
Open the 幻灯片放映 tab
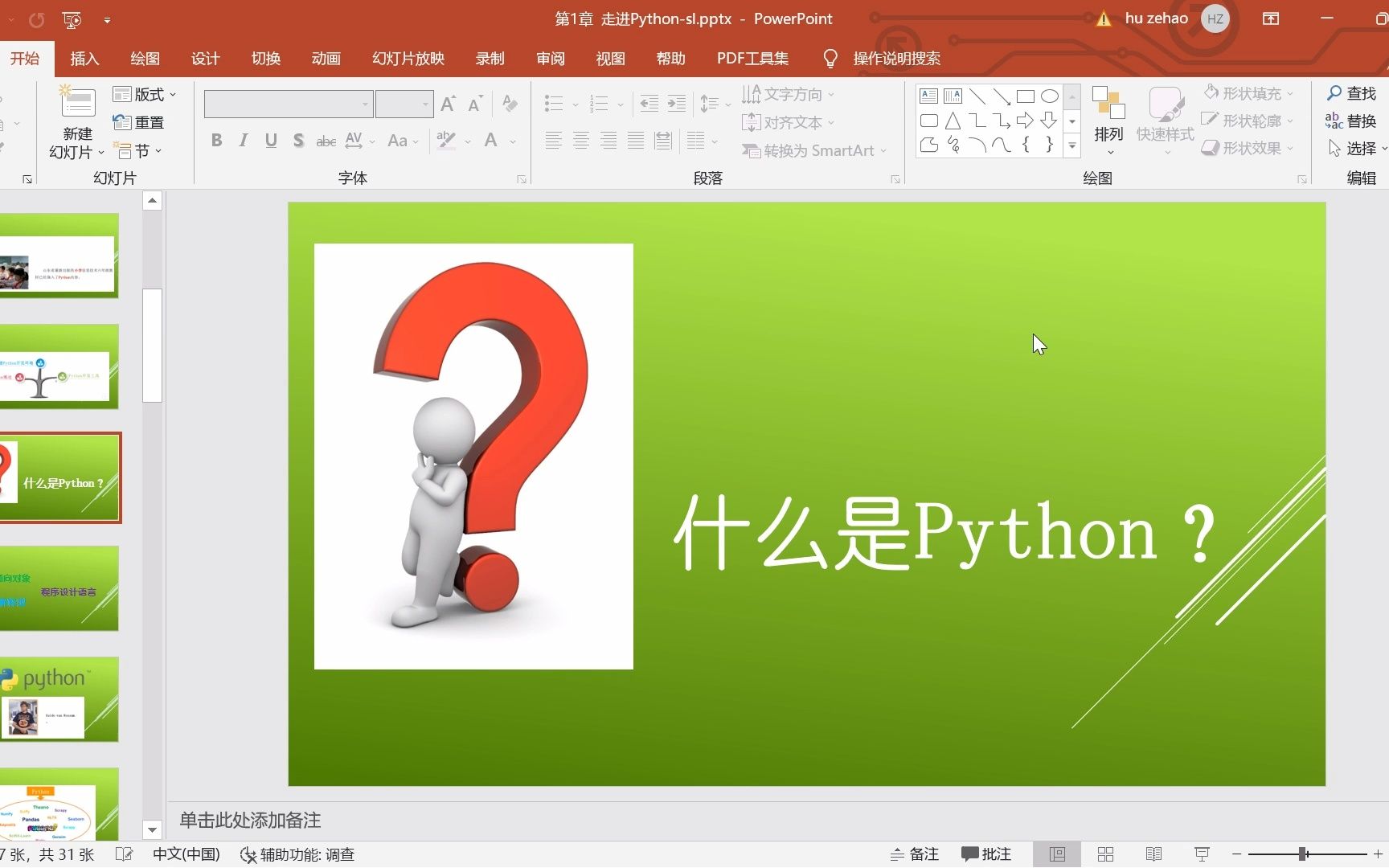tap(407, 58)
